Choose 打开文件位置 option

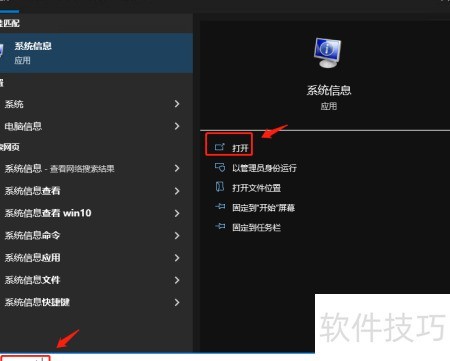256,188
